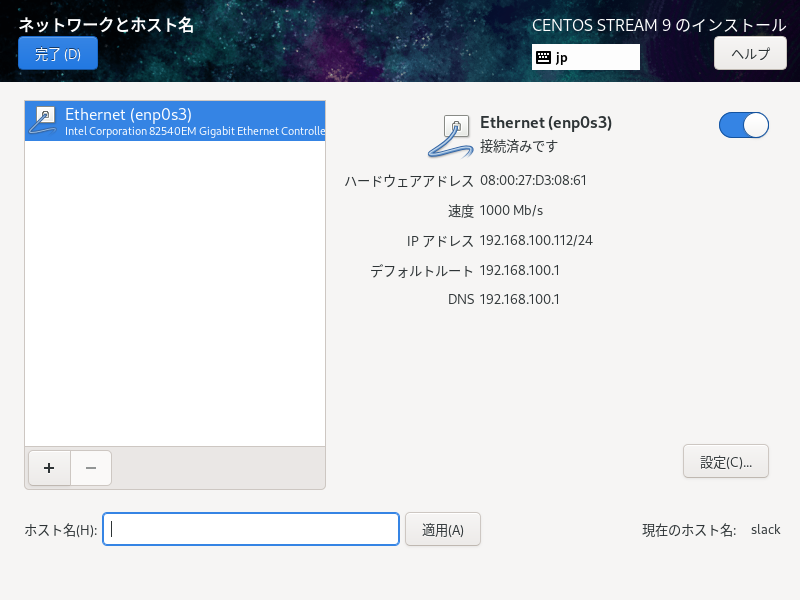Click the network cable icon in device list
This screenshot has height=600, width=800.
coord(43,121)
